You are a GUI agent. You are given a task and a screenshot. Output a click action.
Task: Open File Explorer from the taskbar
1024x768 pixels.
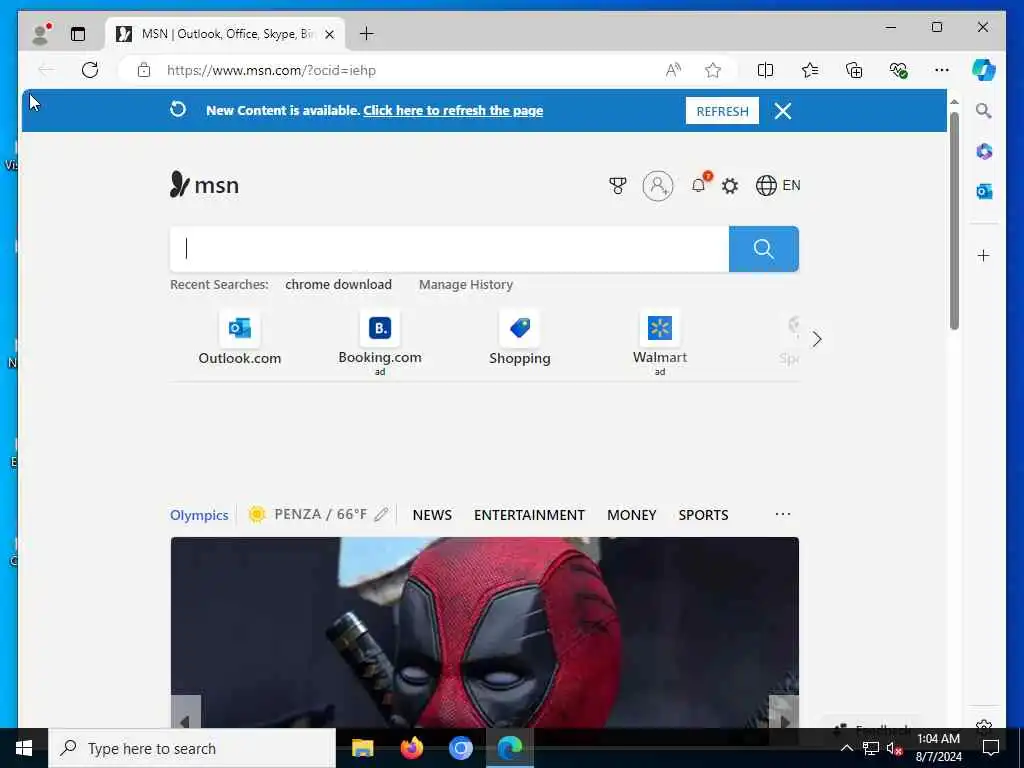[x=362, y=748]
